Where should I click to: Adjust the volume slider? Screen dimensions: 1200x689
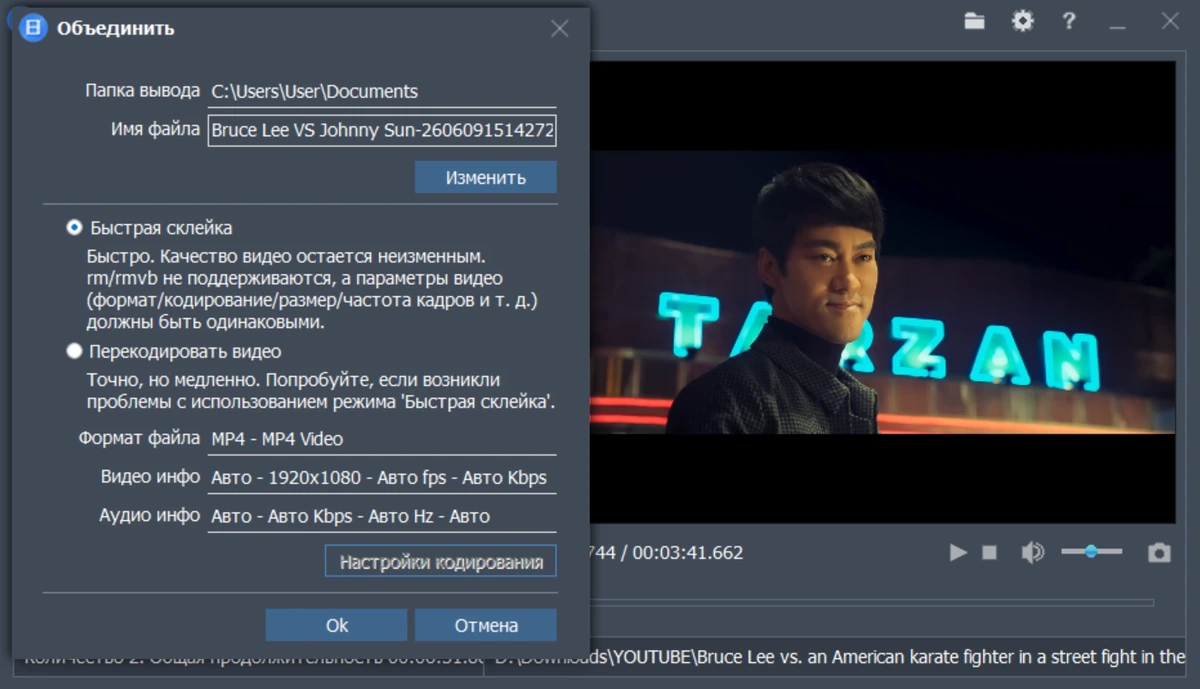coord(1091,552)
